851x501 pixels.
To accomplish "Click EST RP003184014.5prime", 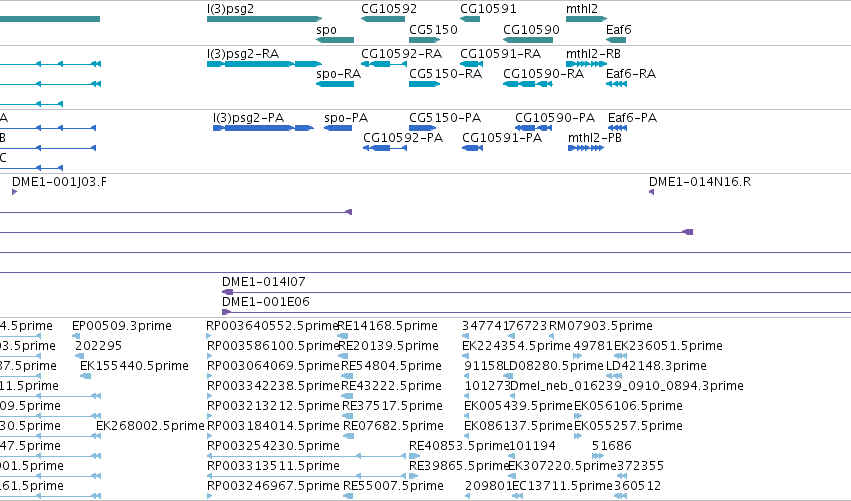I will click(273, 426).
